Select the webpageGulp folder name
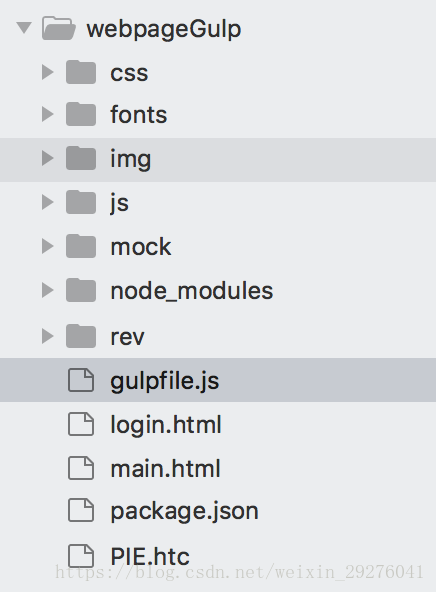The height and width of the screenshot is (592, 436). coord(164,30)
